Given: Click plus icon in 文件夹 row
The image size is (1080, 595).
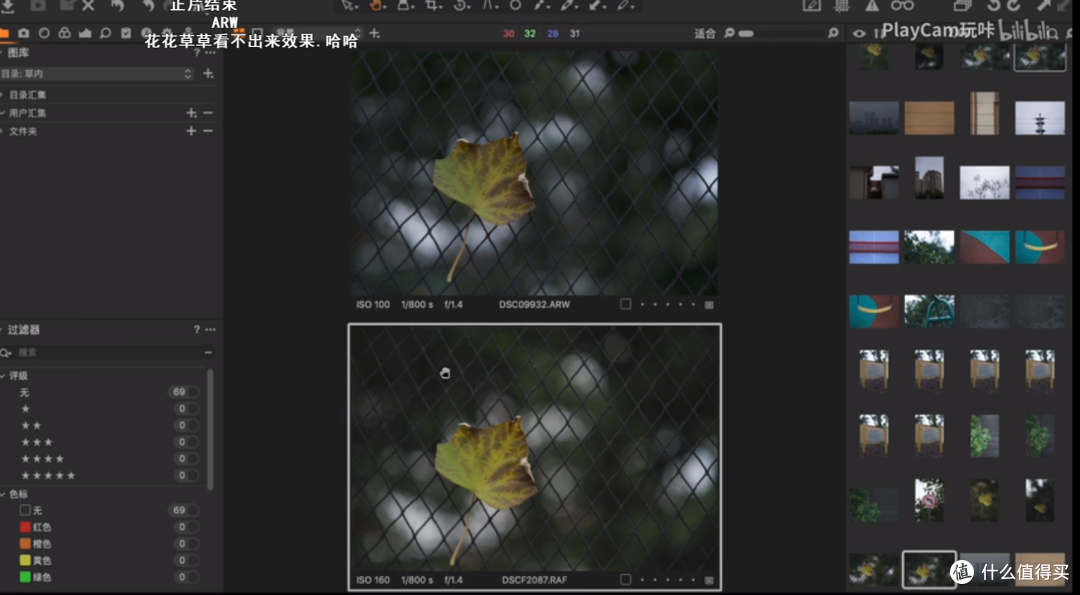Looking at the screenshot, I should [x=191, y=131].
